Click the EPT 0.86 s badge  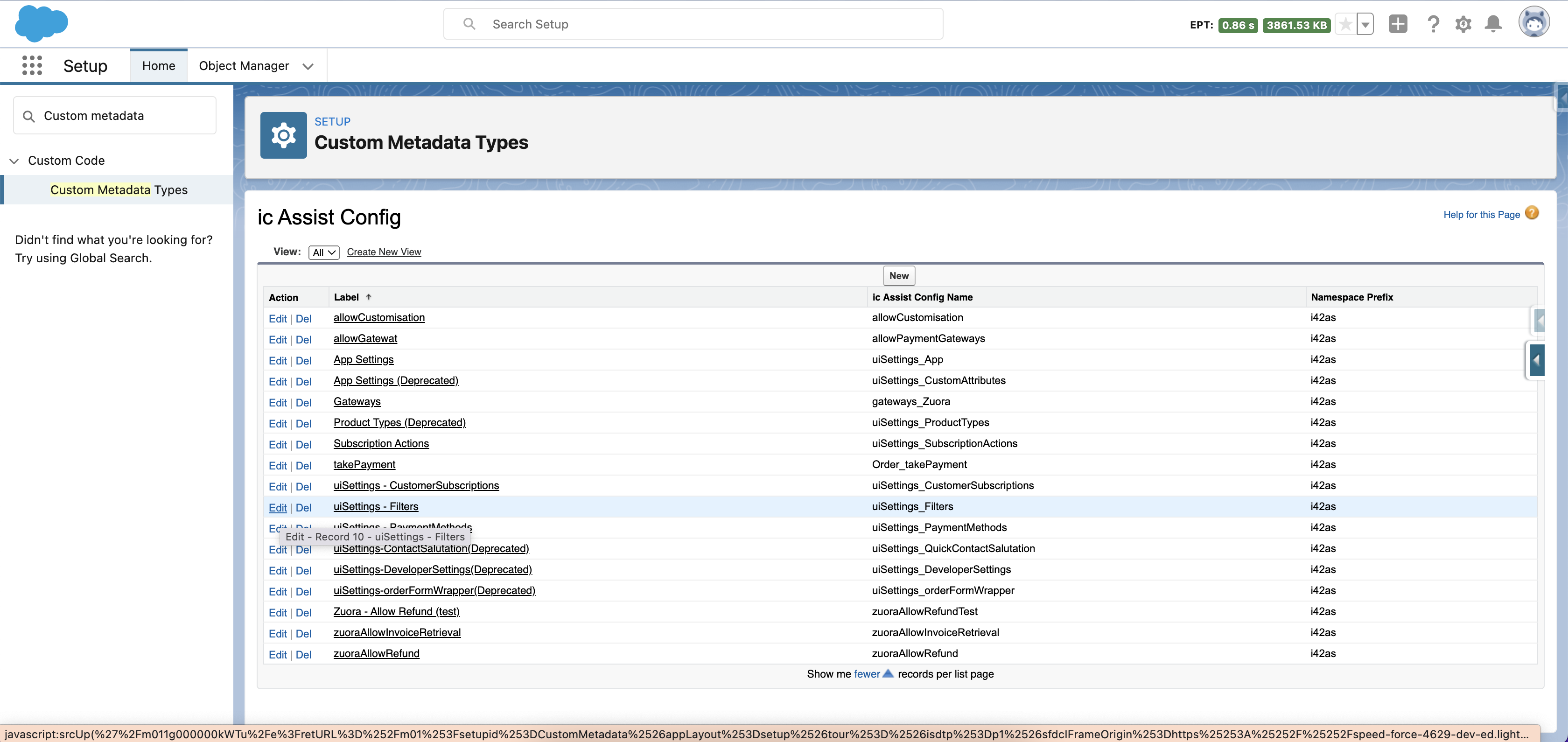coord(1238,25)
